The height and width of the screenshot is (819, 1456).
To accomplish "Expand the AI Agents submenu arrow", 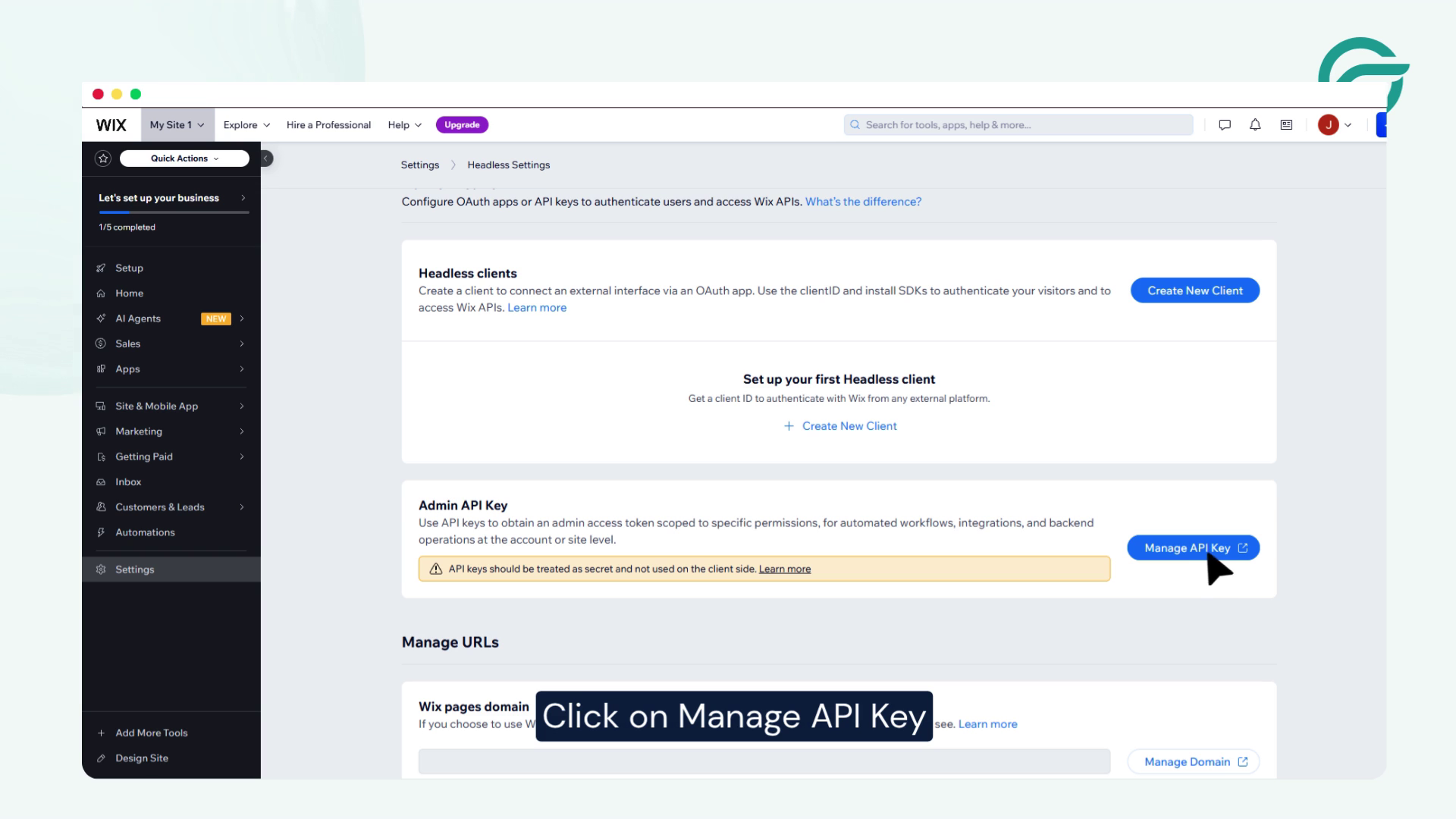I will [242, 318].
